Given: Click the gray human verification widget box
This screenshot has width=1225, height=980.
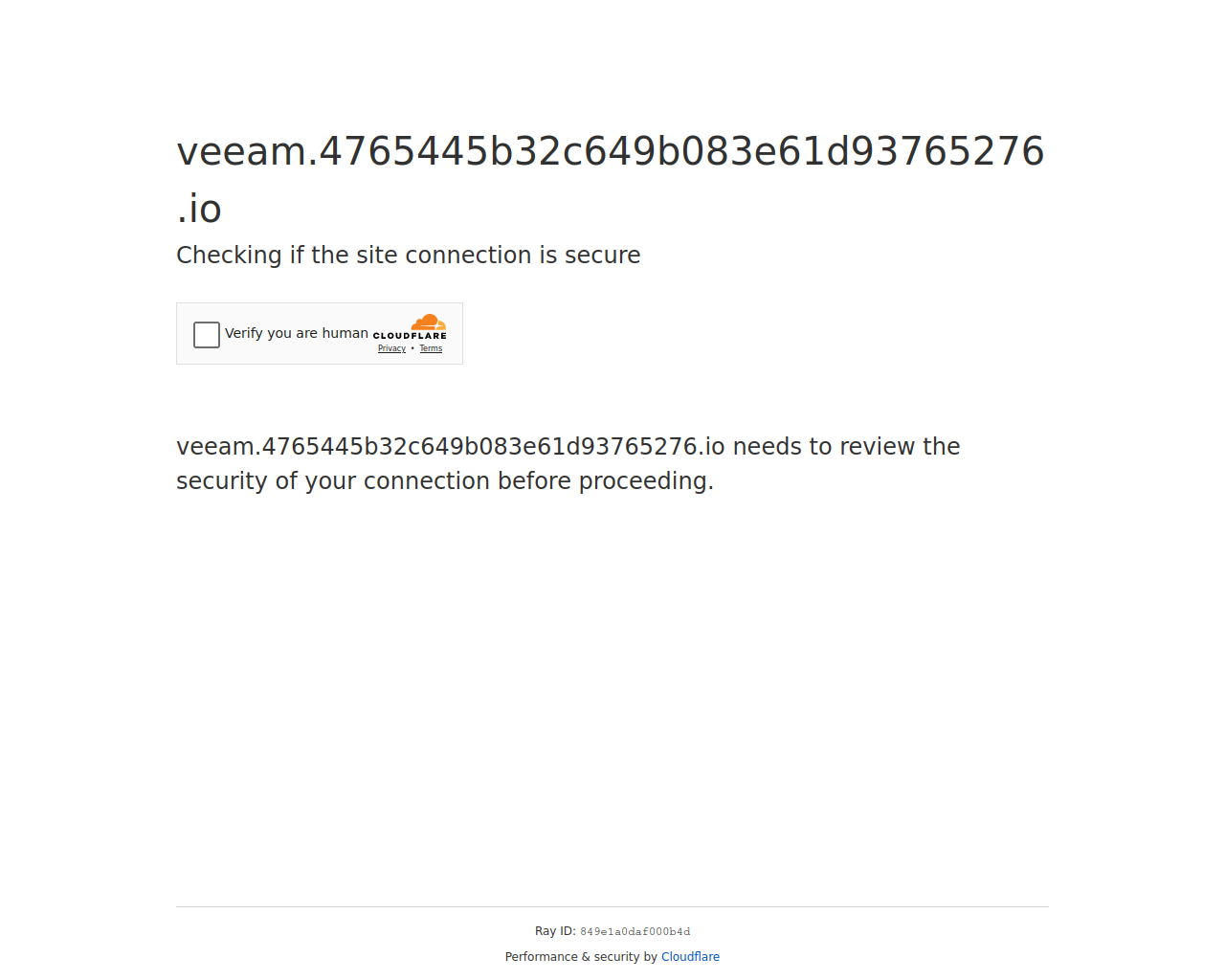Looking at the screenshot, I should click(x=320, y=334).
